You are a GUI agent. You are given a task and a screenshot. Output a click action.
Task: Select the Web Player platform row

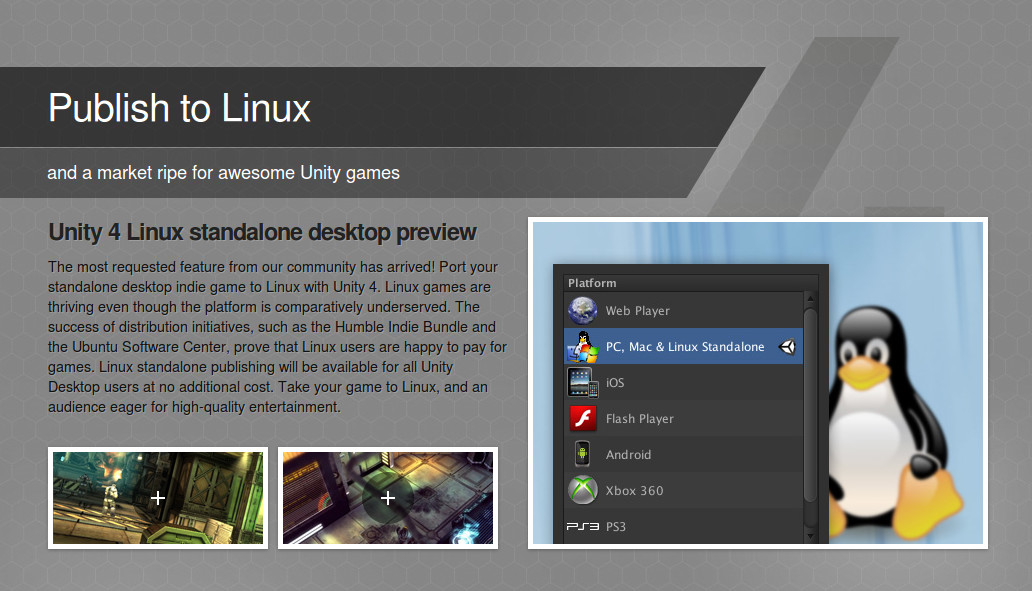pyautogui.click(x=684, y=311)
